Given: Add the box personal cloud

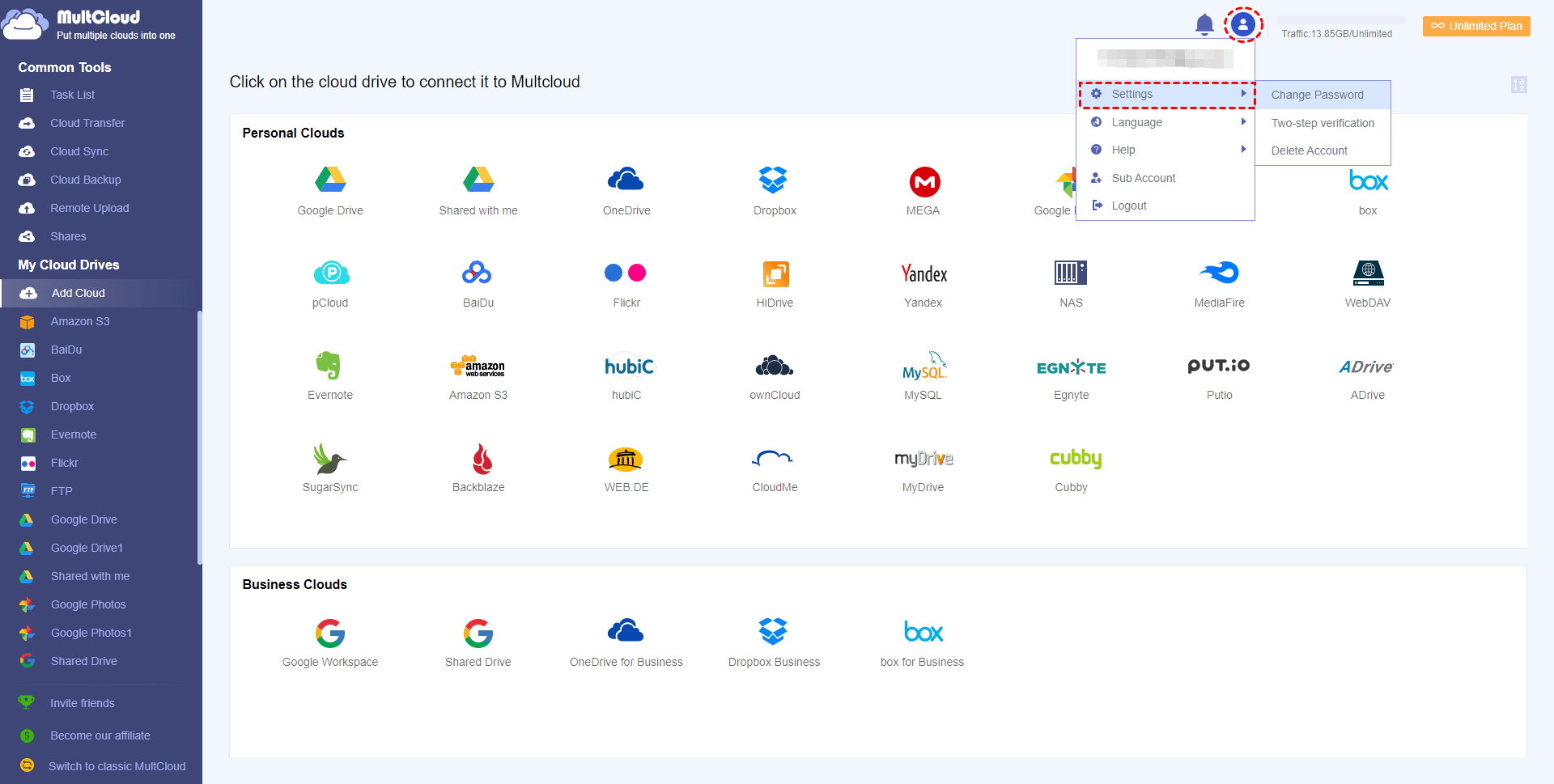Looking at the screenshot, I should [1368, 180].
